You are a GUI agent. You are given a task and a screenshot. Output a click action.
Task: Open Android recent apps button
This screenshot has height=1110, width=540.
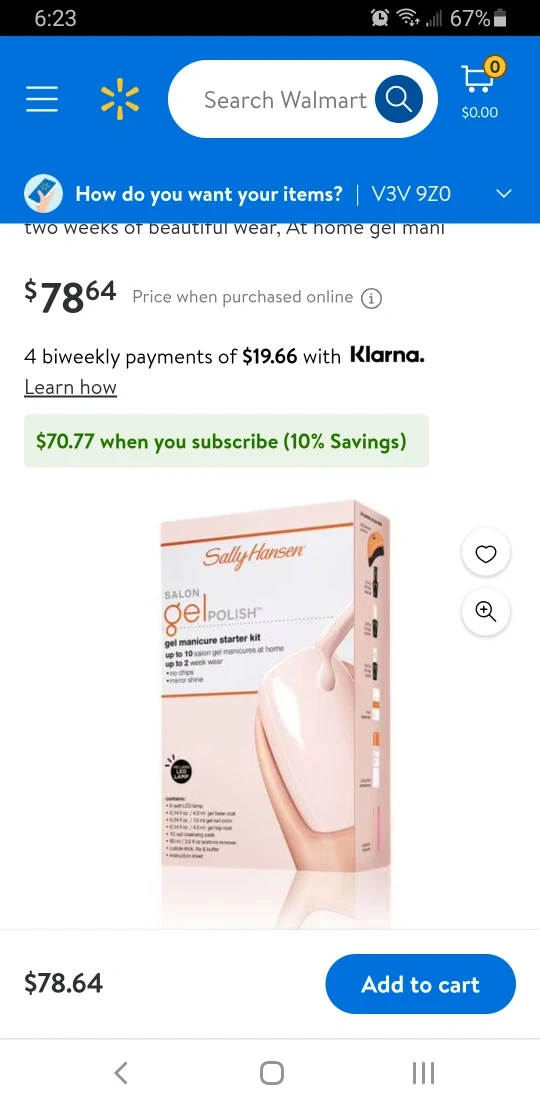point(423,1072)
